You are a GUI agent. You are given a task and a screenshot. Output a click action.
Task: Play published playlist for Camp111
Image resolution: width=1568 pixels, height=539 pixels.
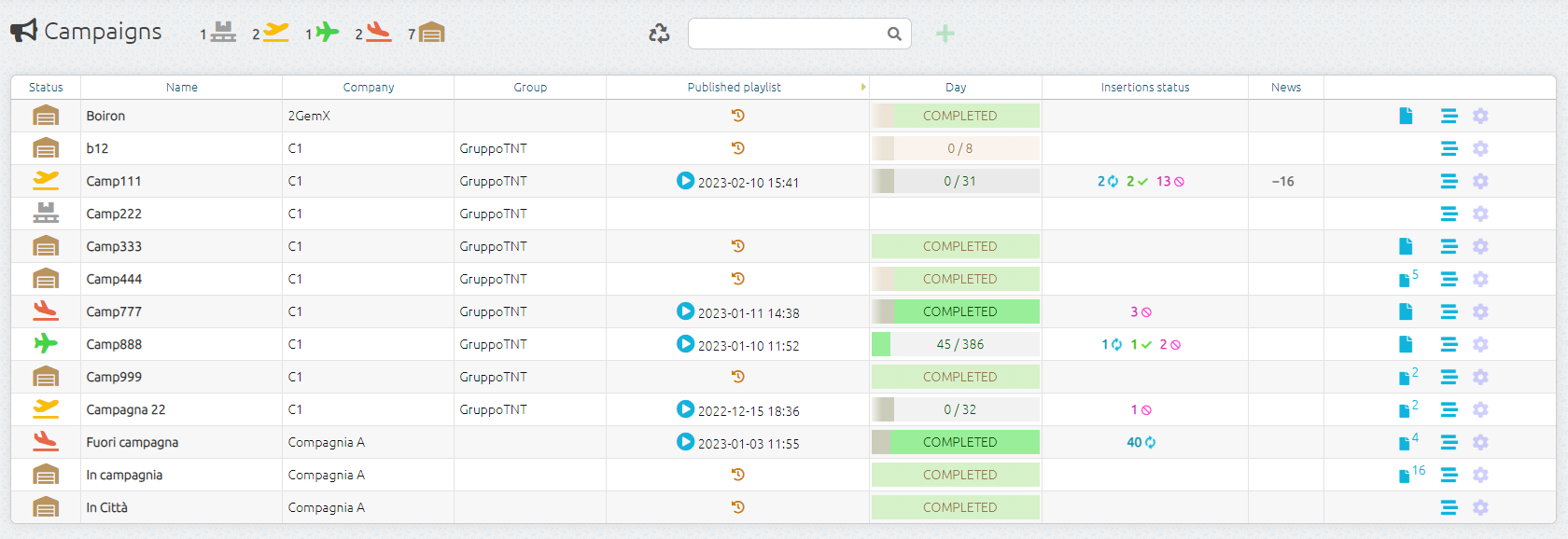click(685, 181)
